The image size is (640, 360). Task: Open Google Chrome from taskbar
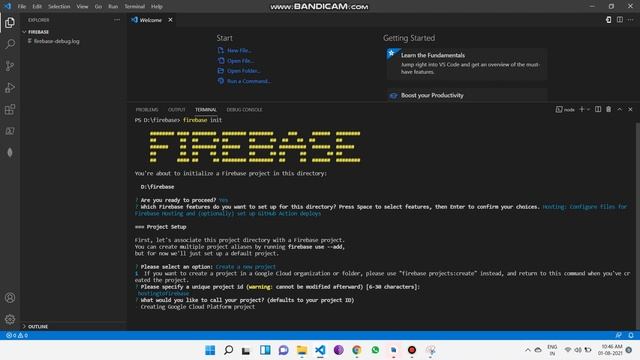click(x=357, y=350)
